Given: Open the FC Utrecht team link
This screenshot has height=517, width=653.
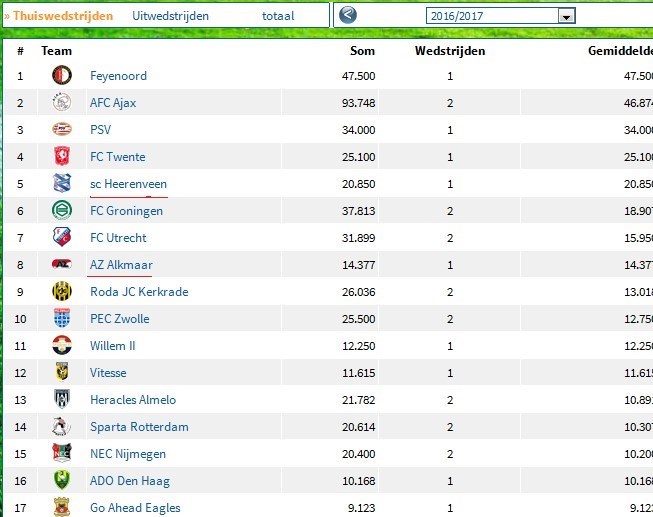Looking at the screenshot, I should click(118, 238).
